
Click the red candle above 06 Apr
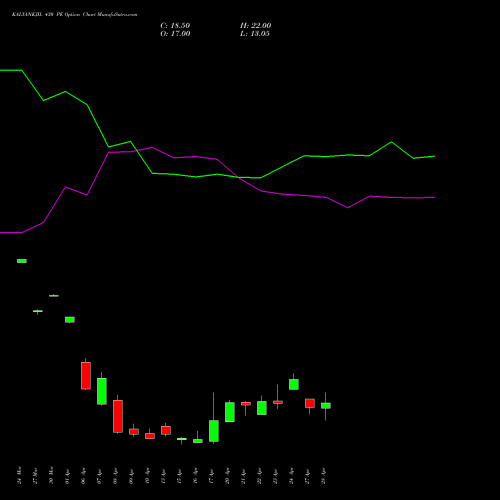[x=86, y=375]
